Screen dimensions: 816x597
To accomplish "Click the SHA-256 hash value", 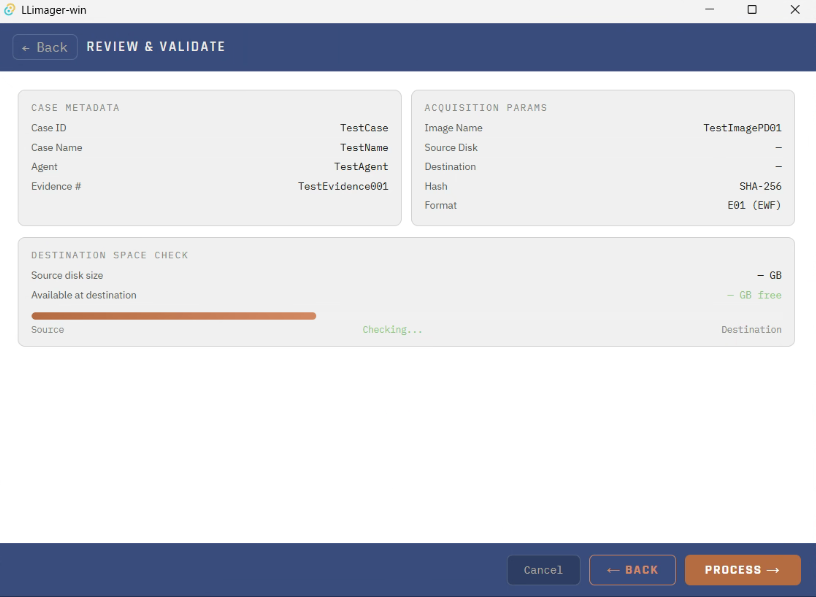I will tap(760, 186).
